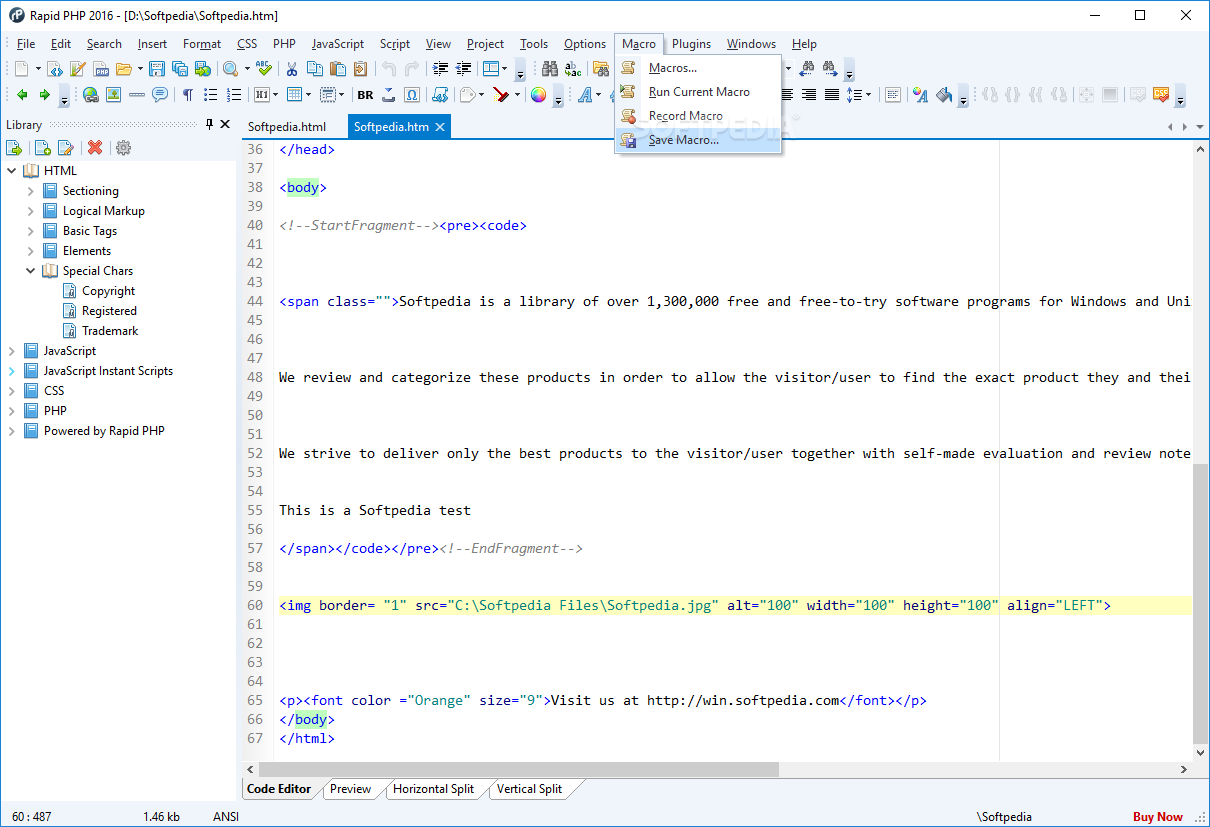Open the New document dropdown arrow
This screenshot has height=827, width=1210.
(38, 69)
